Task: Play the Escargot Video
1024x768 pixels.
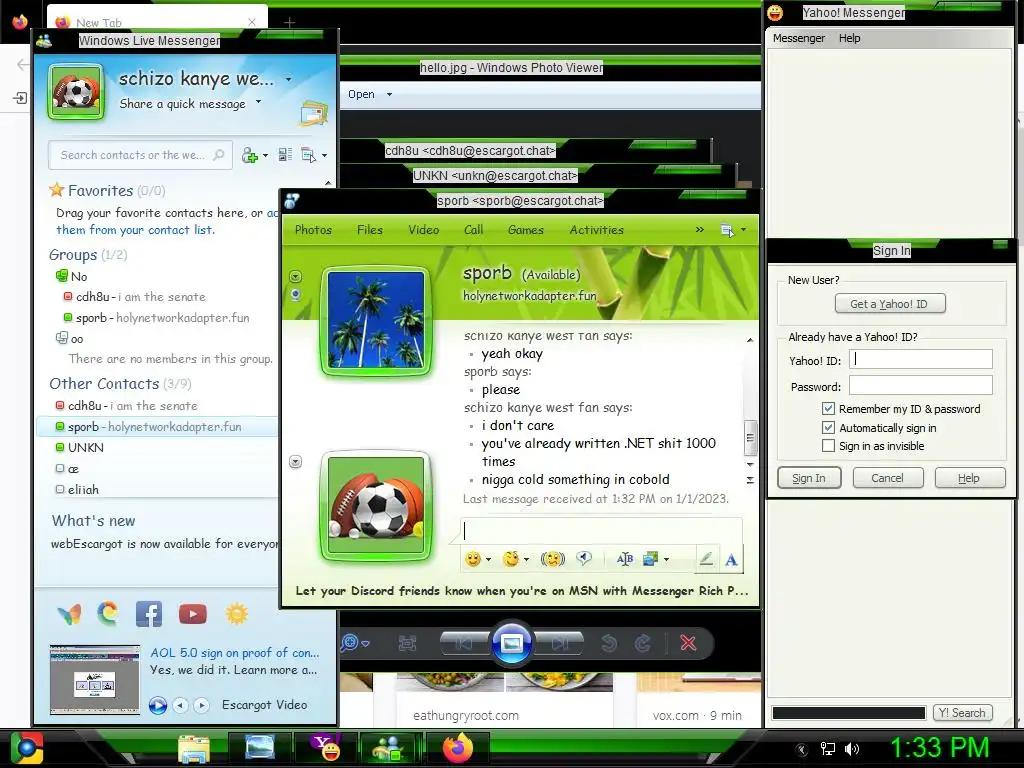Action: pos(157,705)
